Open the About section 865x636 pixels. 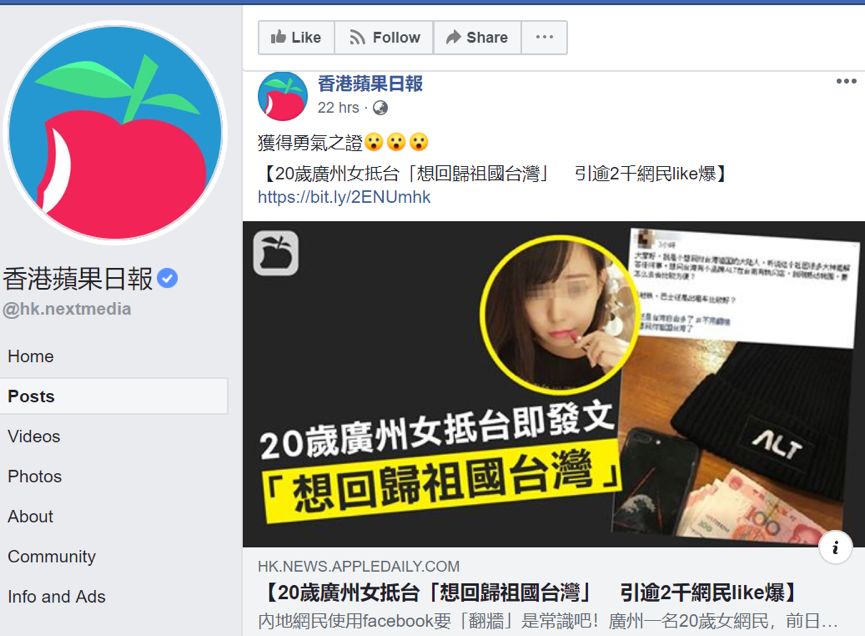tap(30, 517)
